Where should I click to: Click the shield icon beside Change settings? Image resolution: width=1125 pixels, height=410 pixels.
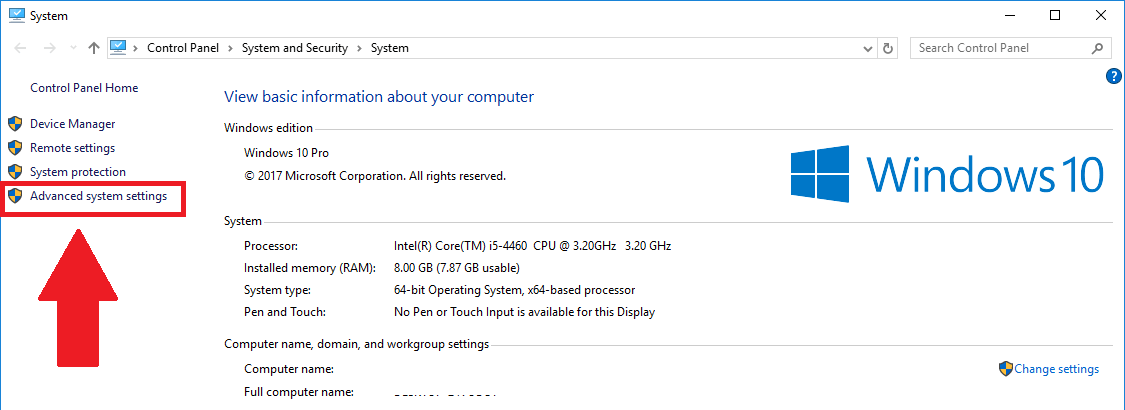[x=1006, y=368]
